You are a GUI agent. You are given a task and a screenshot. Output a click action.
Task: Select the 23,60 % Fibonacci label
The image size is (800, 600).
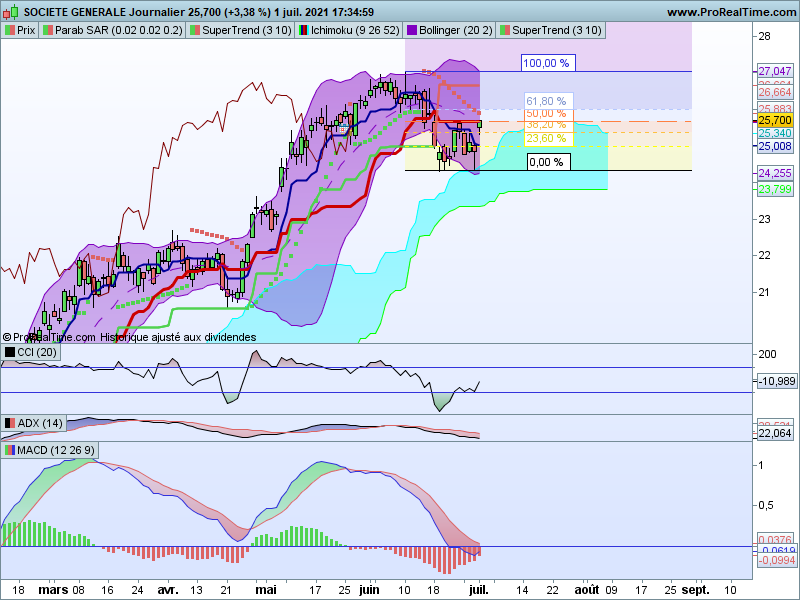point(548,138)
